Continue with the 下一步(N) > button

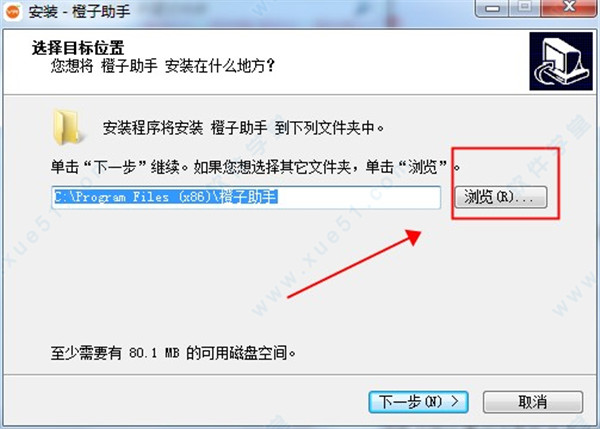tap(418, 402)
